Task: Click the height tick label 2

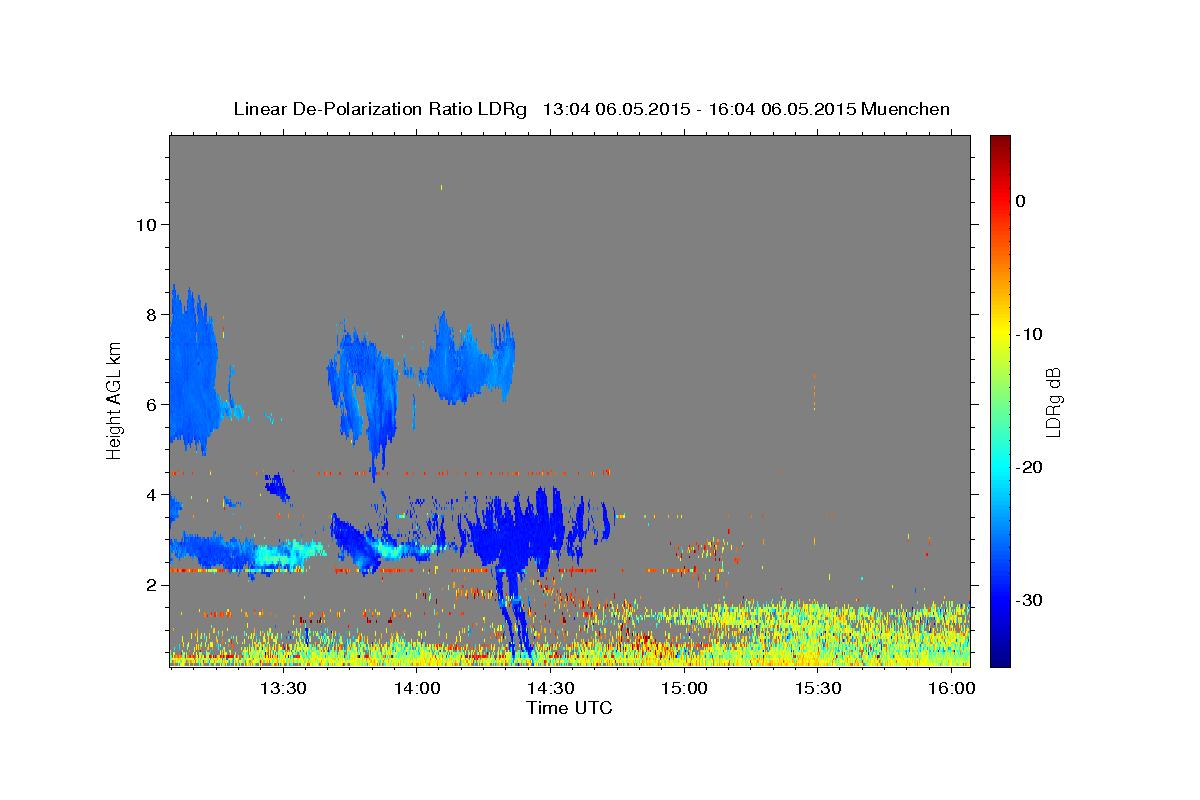Action: pyautogui.click(x=151, y=584)
